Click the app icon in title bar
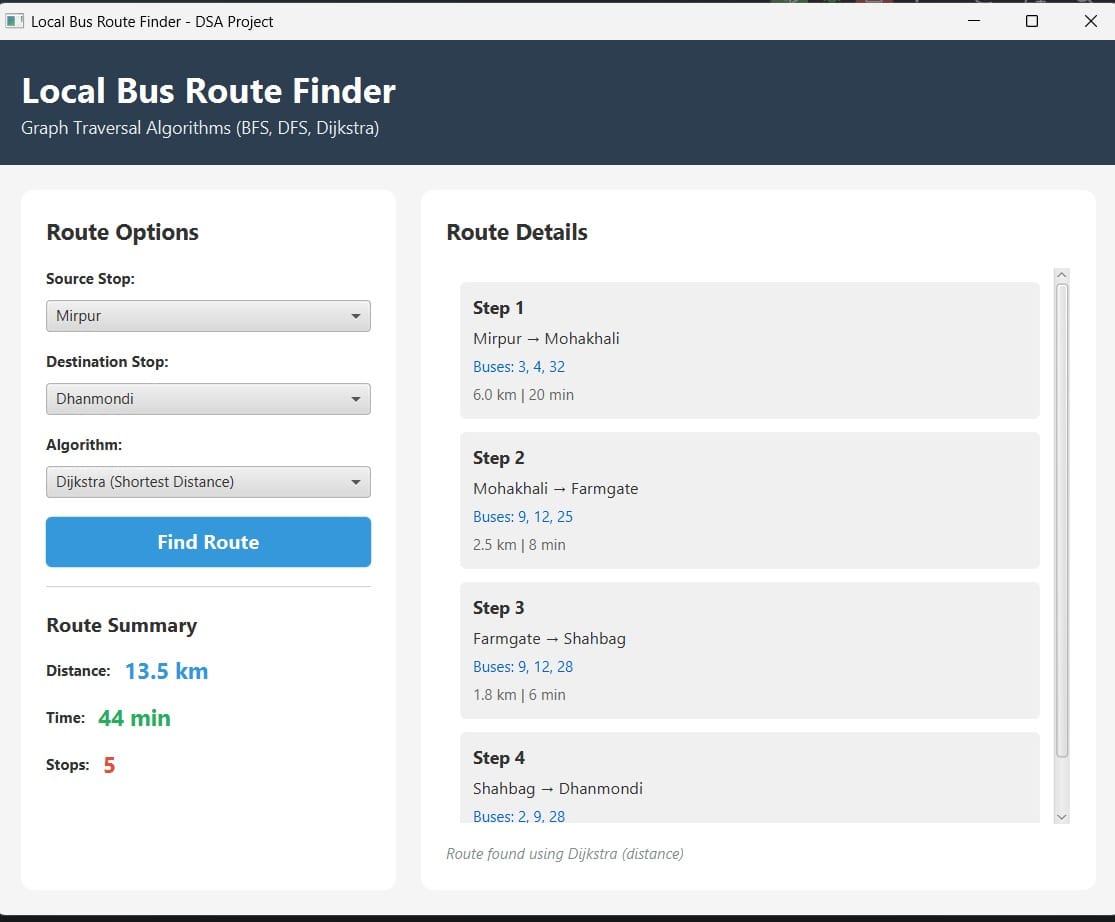1115x922 pixels. click(x=15, y=21)
